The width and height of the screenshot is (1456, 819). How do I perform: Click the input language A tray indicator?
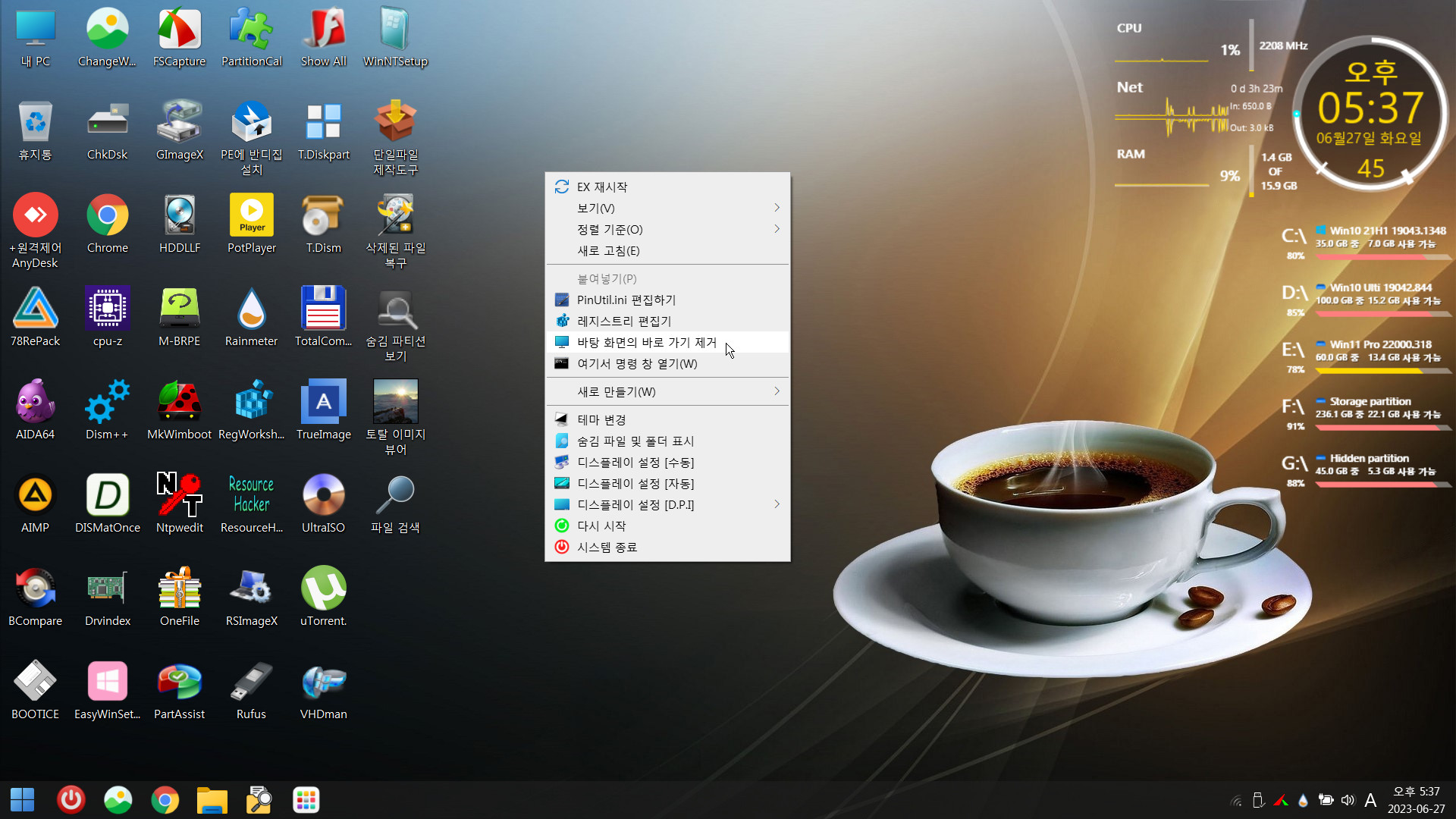1370,800
